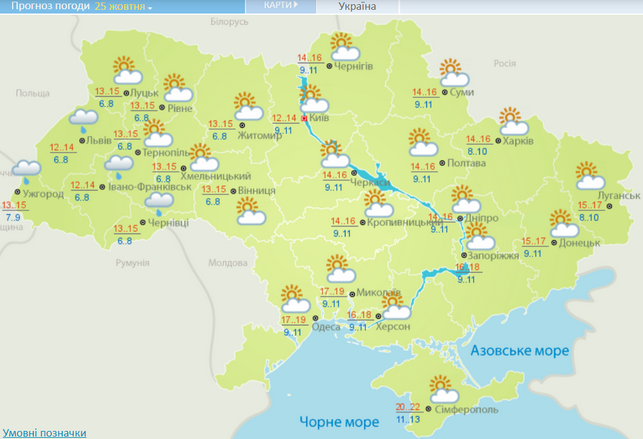The width and height of the screenshot is (643, 439).
Task: Open the Умовні позначки legend link
Action: pyautogui.click(x=43, y=432)
